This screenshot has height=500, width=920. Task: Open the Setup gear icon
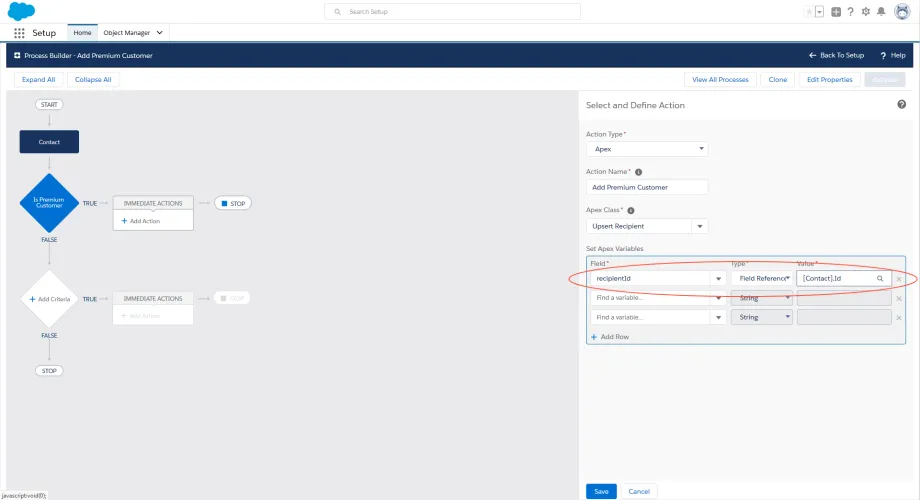(x=865, y=12)
